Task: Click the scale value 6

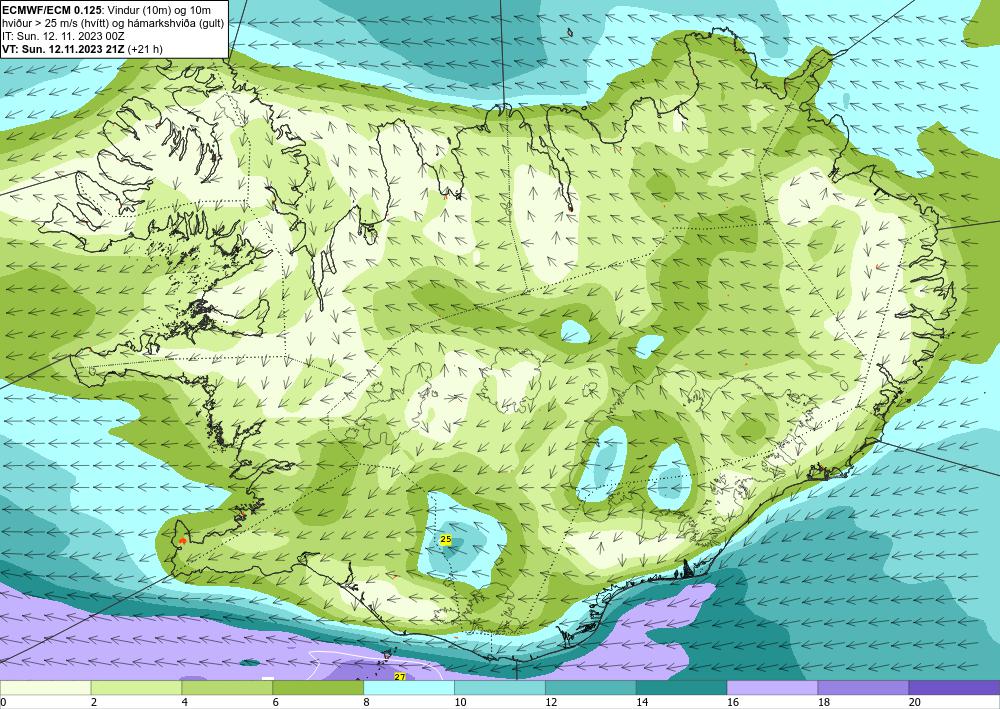Action: coord(276,703)
